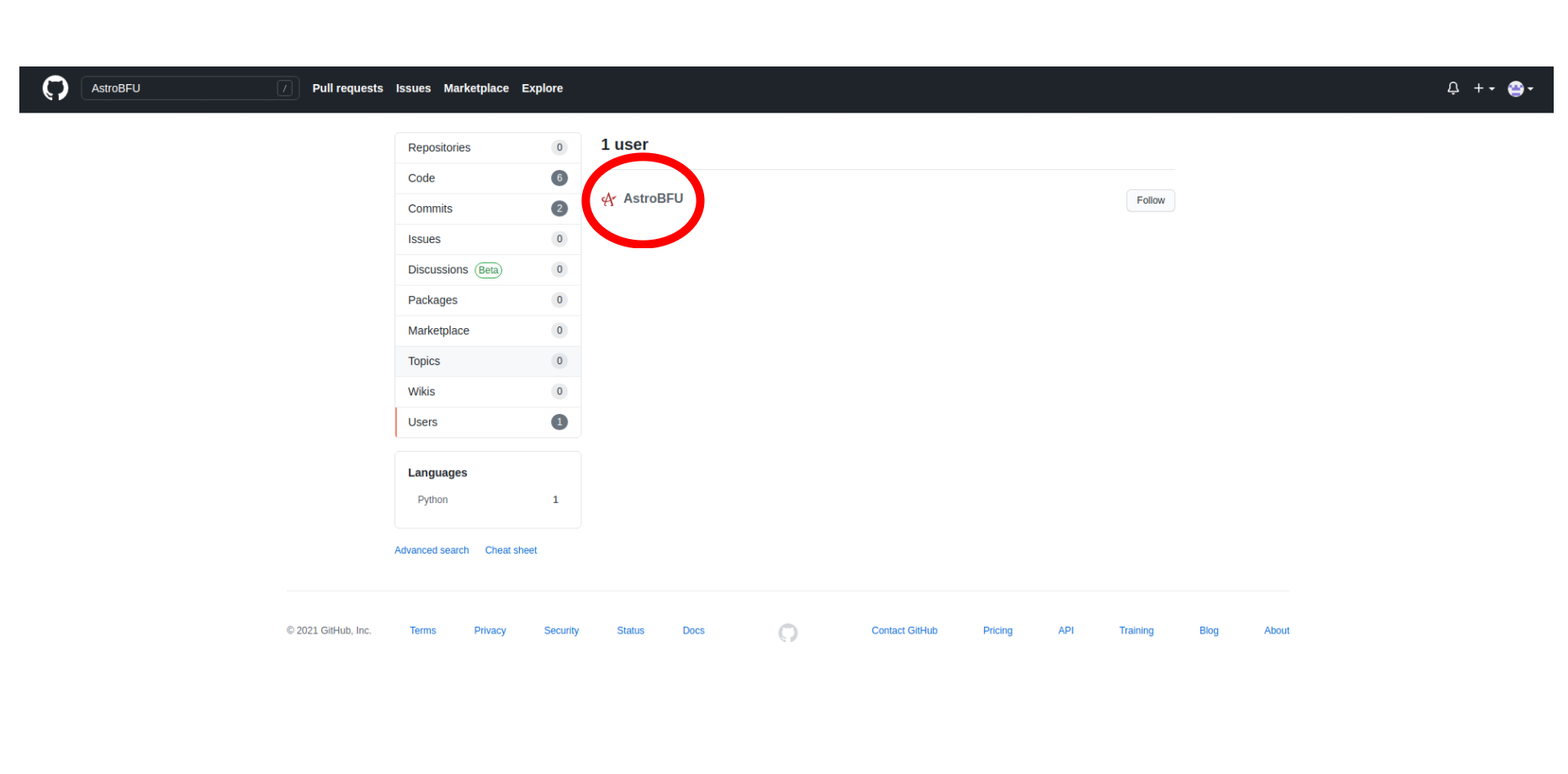
Task: Show Commits search results
Action: (x=488, y=209)
